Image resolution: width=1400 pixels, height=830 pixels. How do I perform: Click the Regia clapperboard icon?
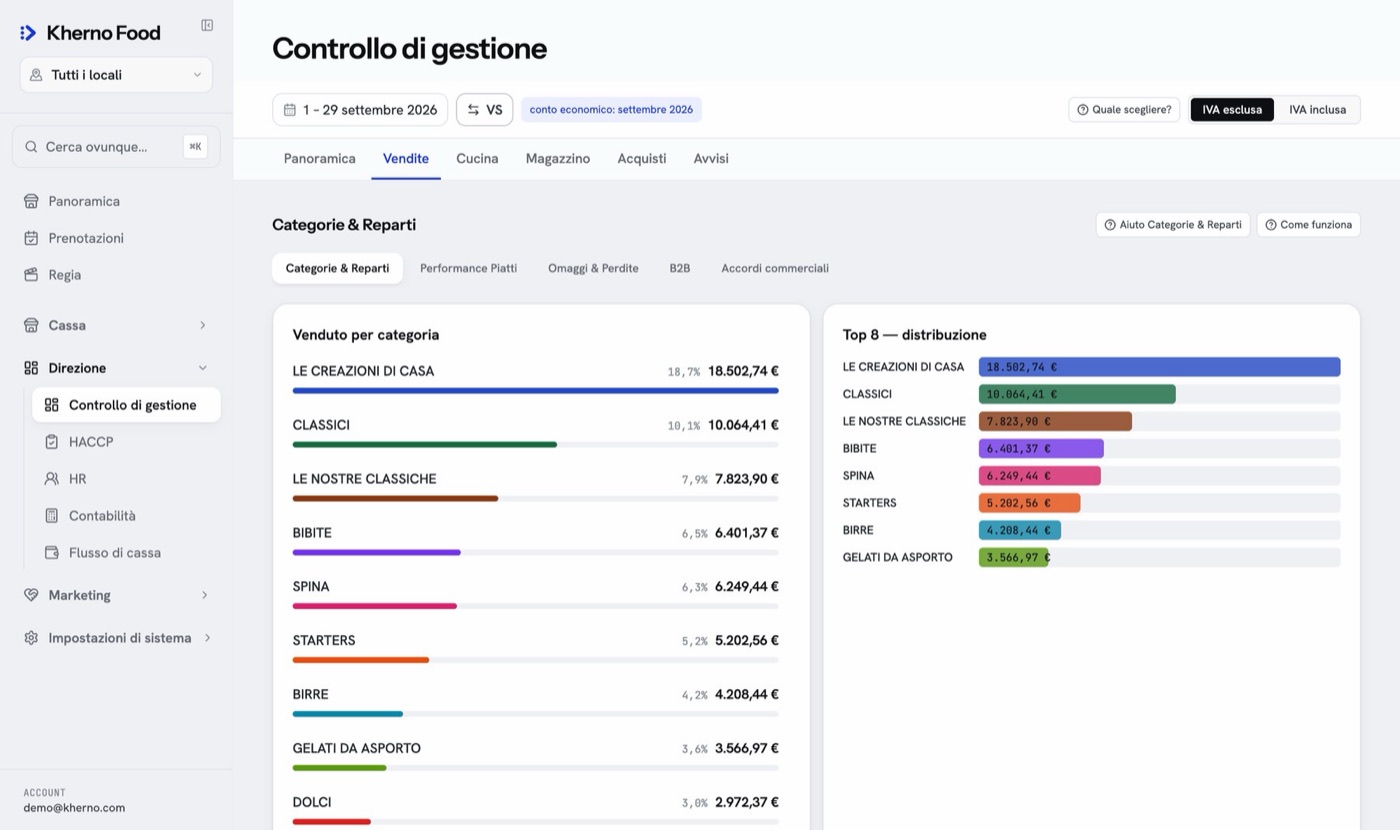pyautogui.click(x=31, y=275)
